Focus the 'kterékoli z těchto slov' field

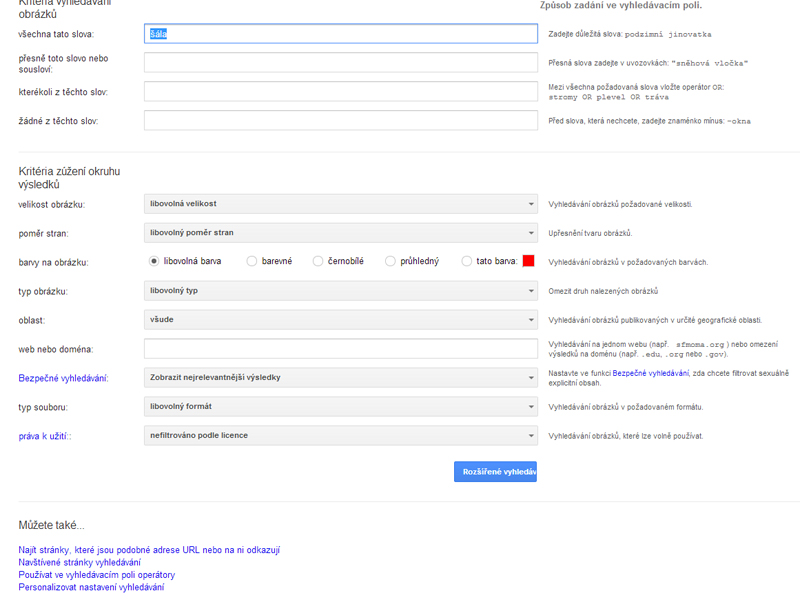tap(341, 92)
